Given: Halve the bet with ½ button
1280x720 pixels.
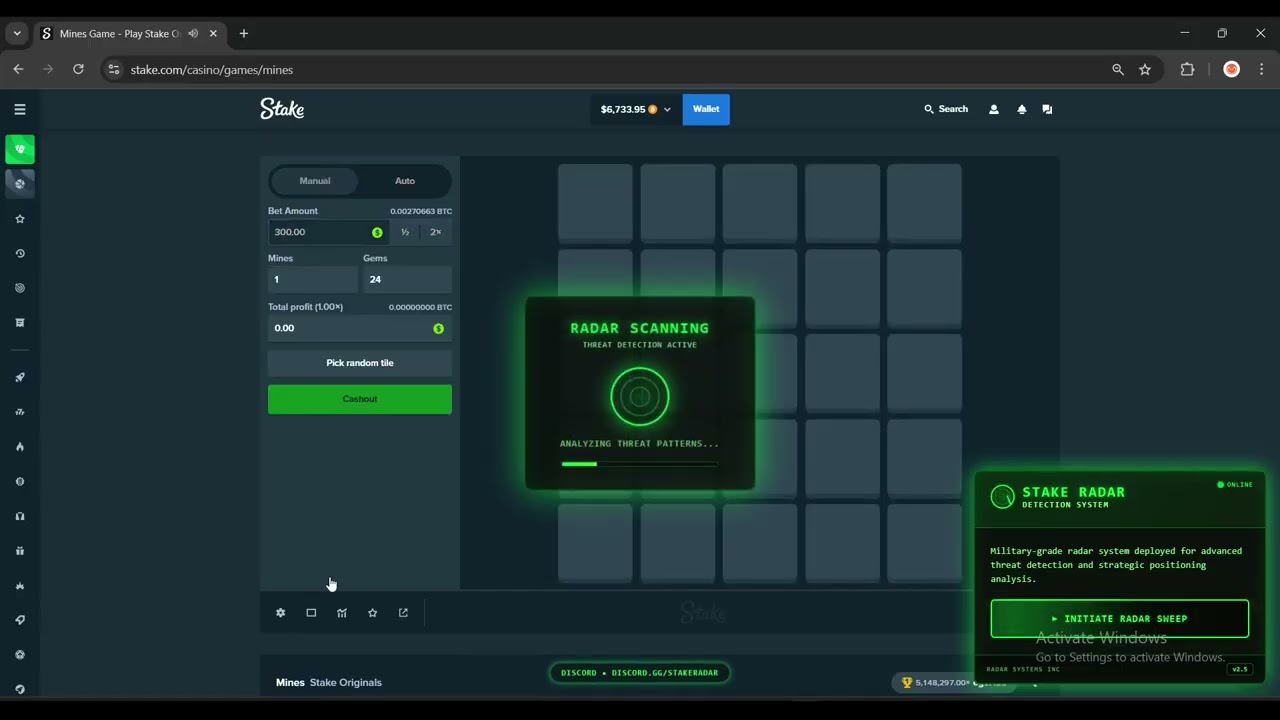Looking at the screenshot, I should click(x=405, y=232).
